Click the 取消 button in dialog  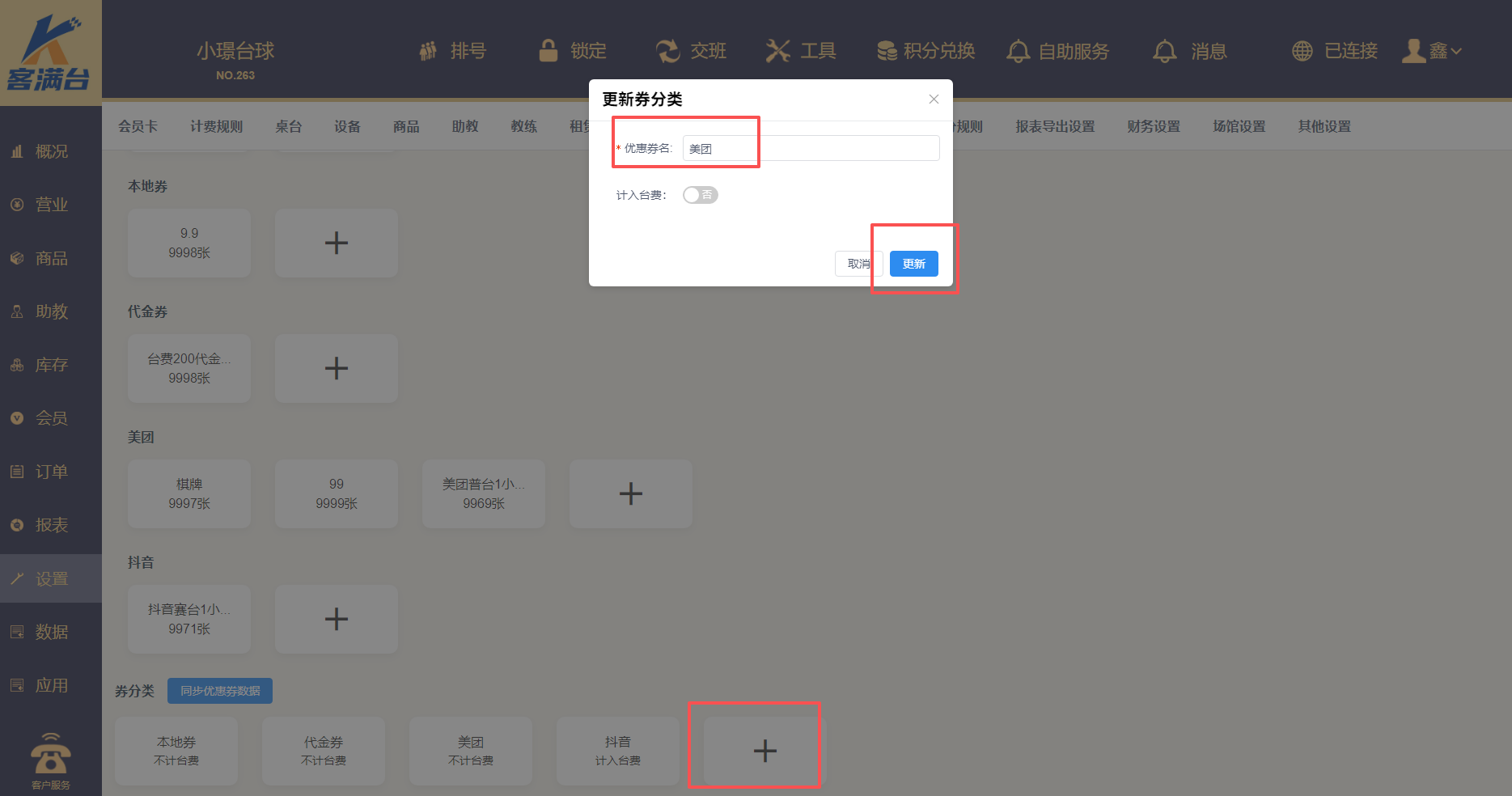pyautogui.click(x=858, y=264)
